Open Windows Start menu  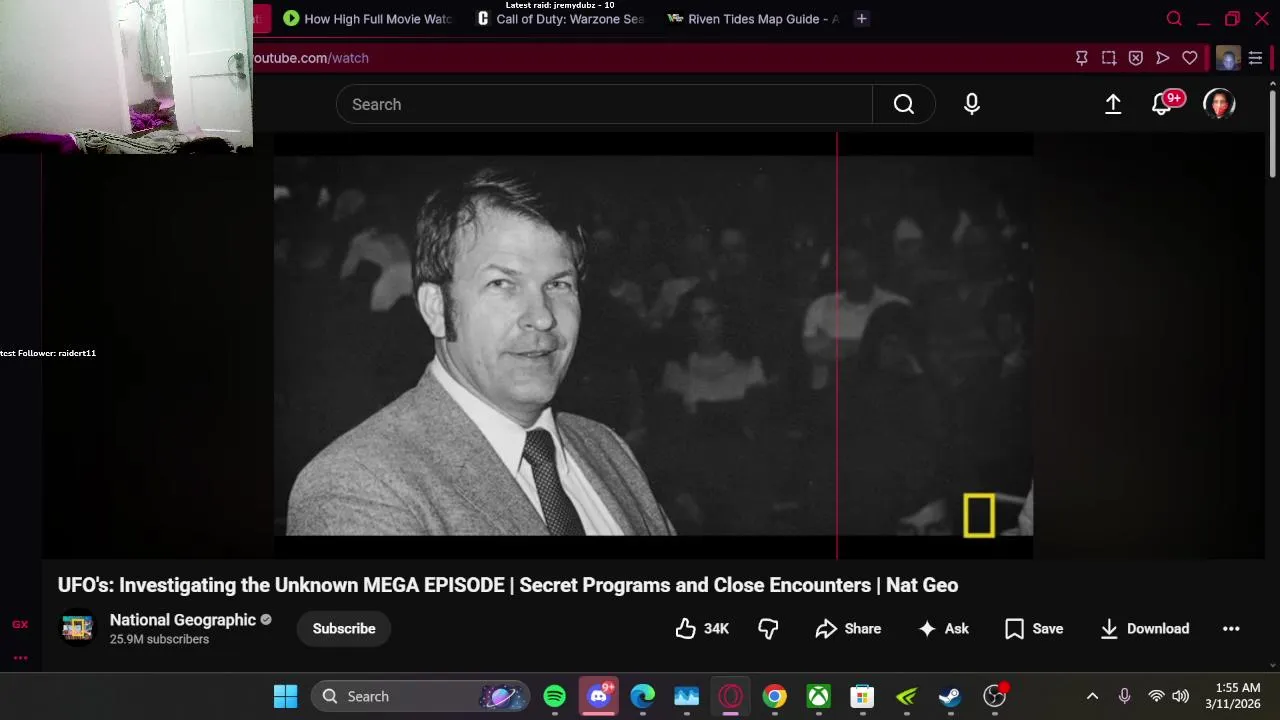(285, 696)
